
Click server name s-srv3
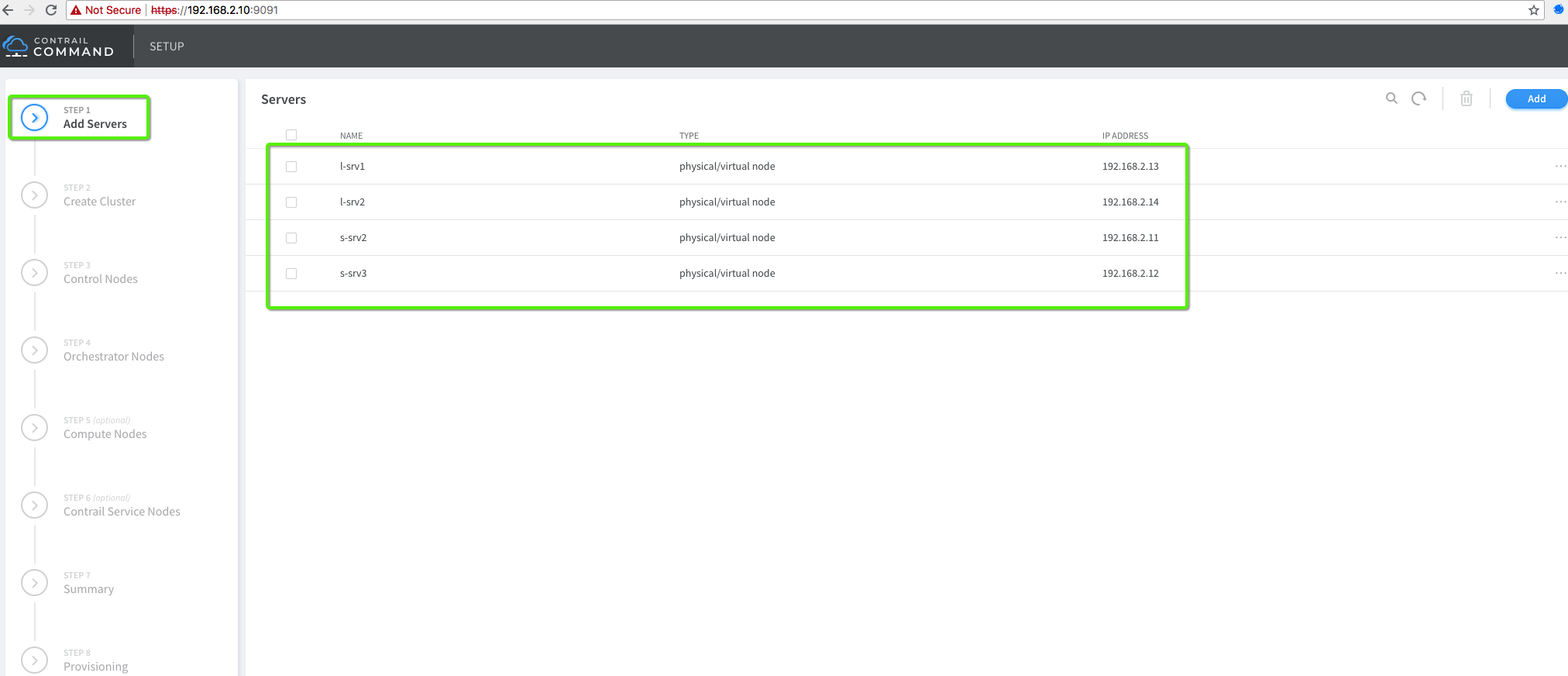(353, 273)
